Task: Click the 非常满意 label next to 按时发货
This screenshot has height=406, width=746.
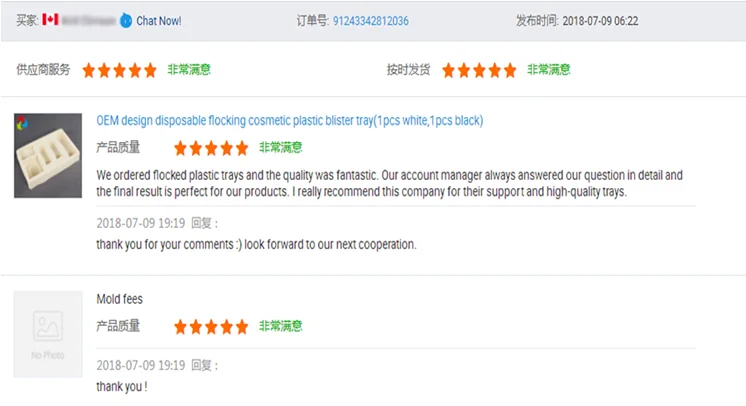Action: [548, 70]
